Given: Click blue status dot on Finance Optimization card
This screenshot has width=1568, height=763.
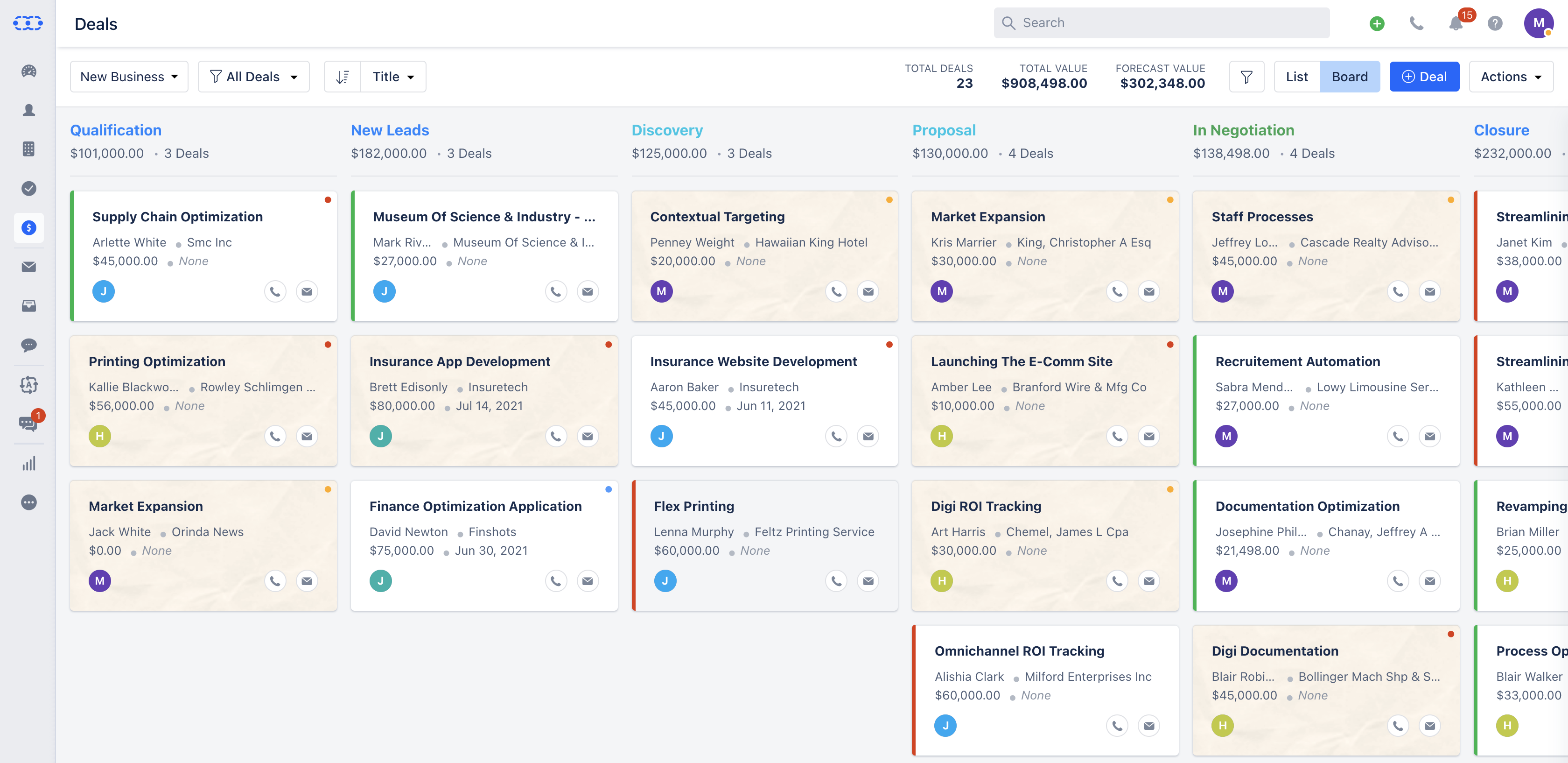Looking at the screenshot, I should coord(608,489).
